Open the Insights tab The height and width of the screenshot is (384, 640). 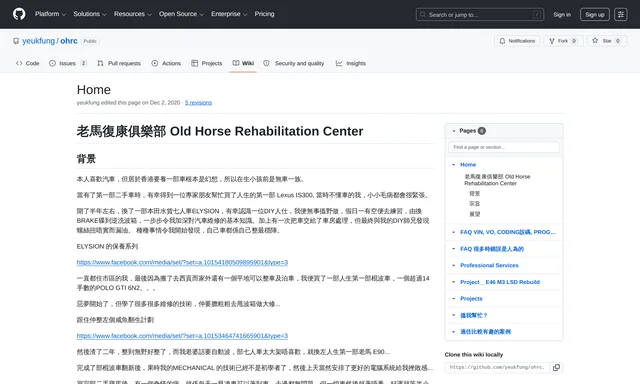pos(351,63)
